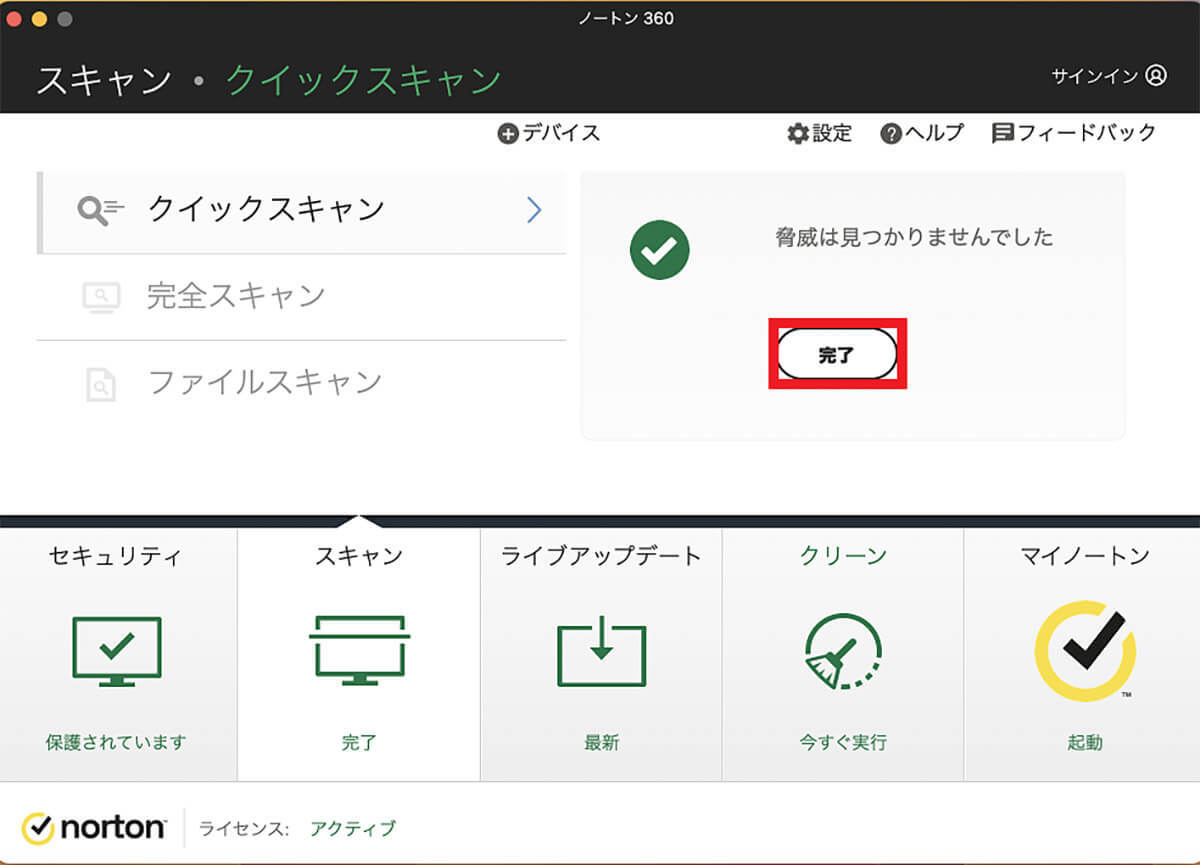Screen dimensions: 1200x865
Task: Click the 完了 button in scan result
Action: (x=837, y=354)
